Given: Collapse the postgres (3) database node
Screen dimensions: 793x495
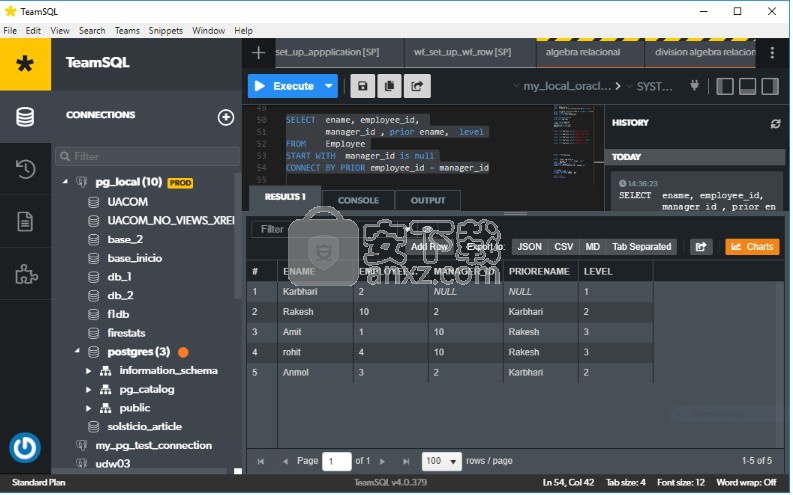Looking at the screenshot, I should click(x=77, y=351).
